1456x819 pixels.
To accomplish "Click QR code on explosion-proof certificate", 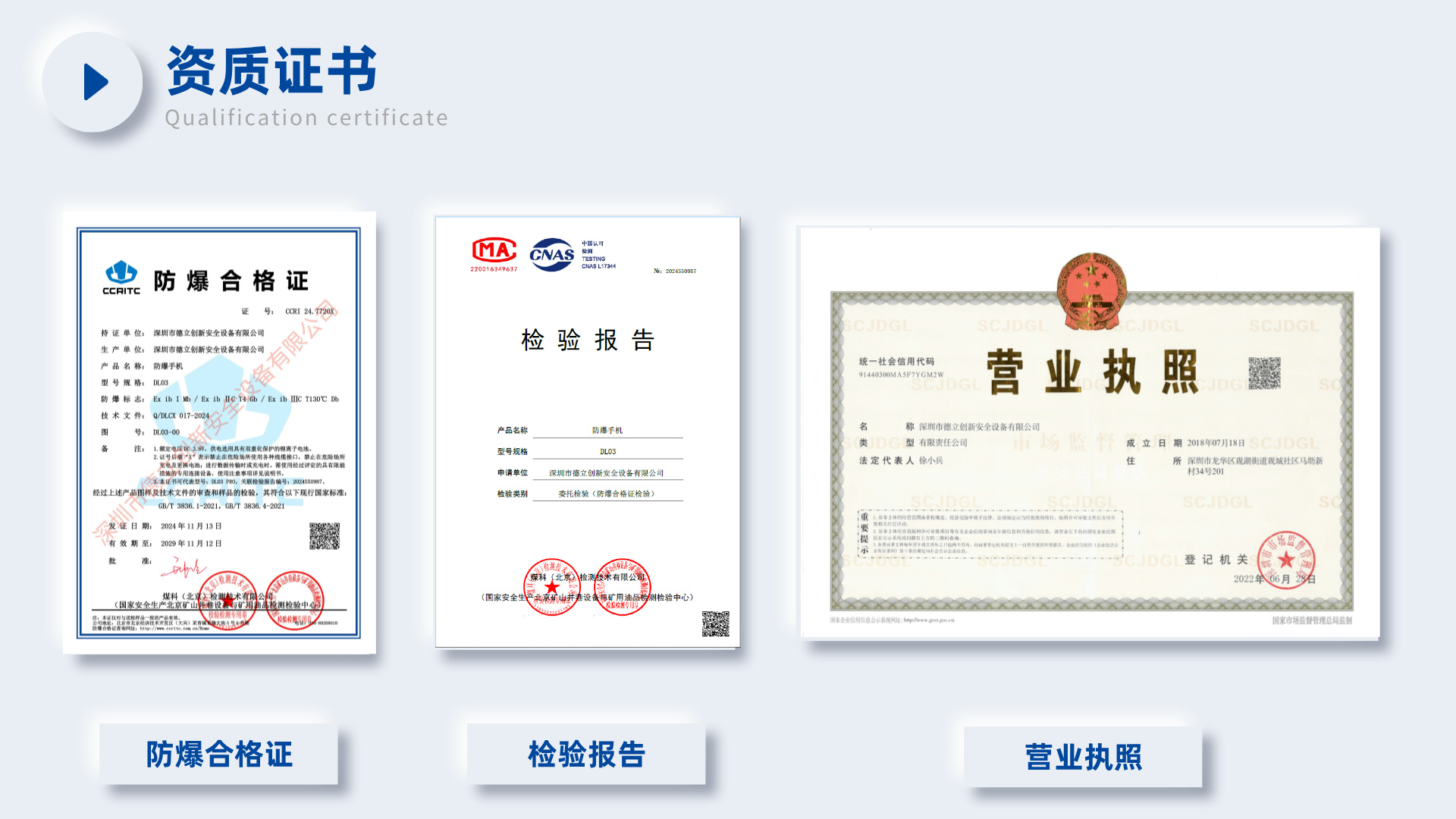I will point(324,535).
